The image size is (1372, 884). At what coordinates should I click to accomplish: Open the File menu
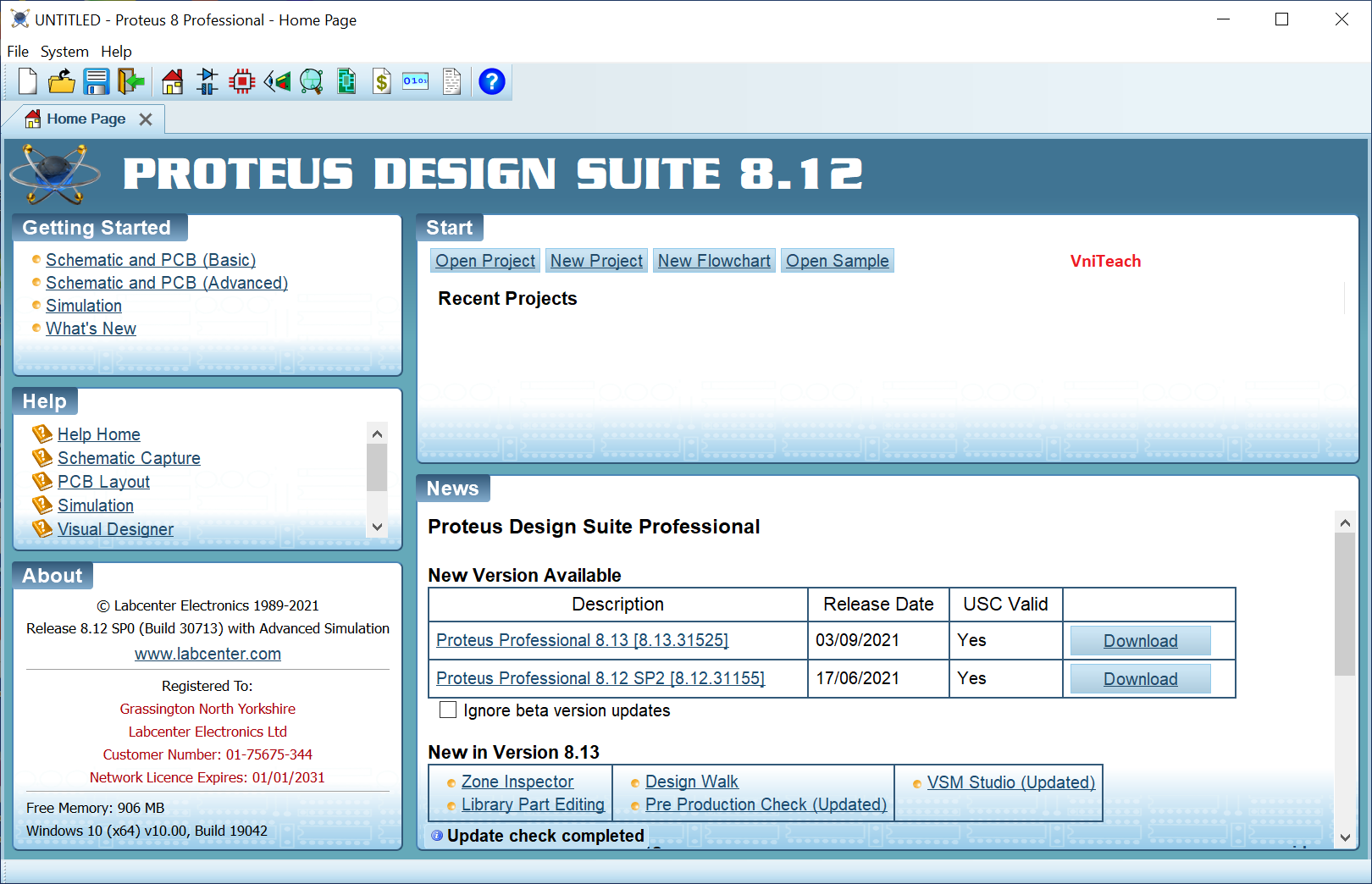(18, 52)
